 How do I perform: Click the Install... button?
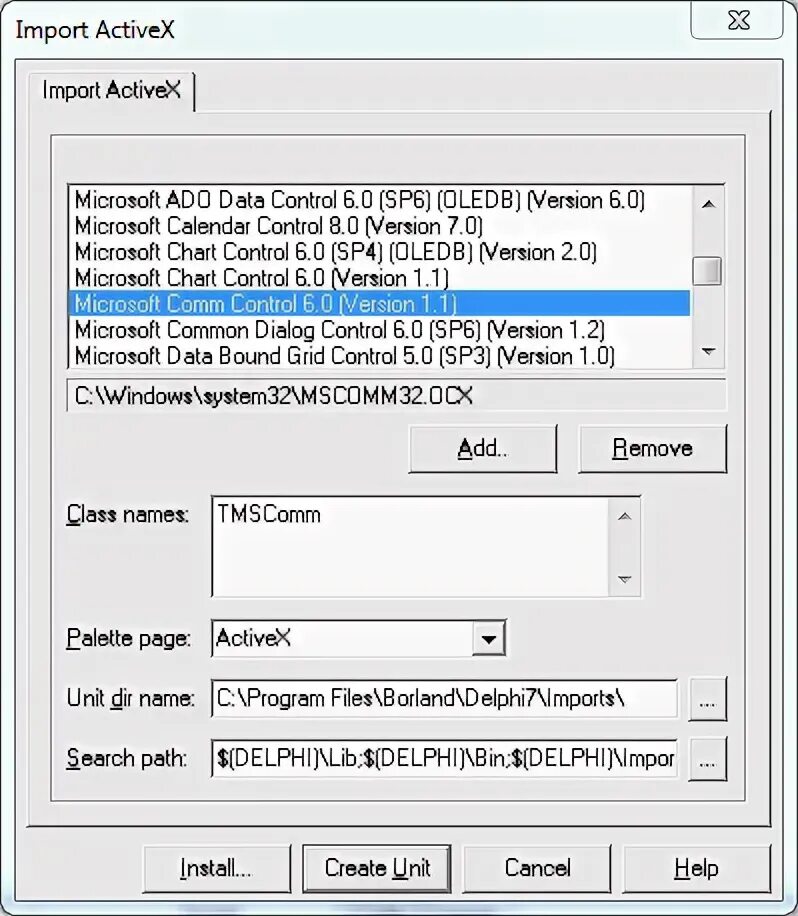[216, 868]
